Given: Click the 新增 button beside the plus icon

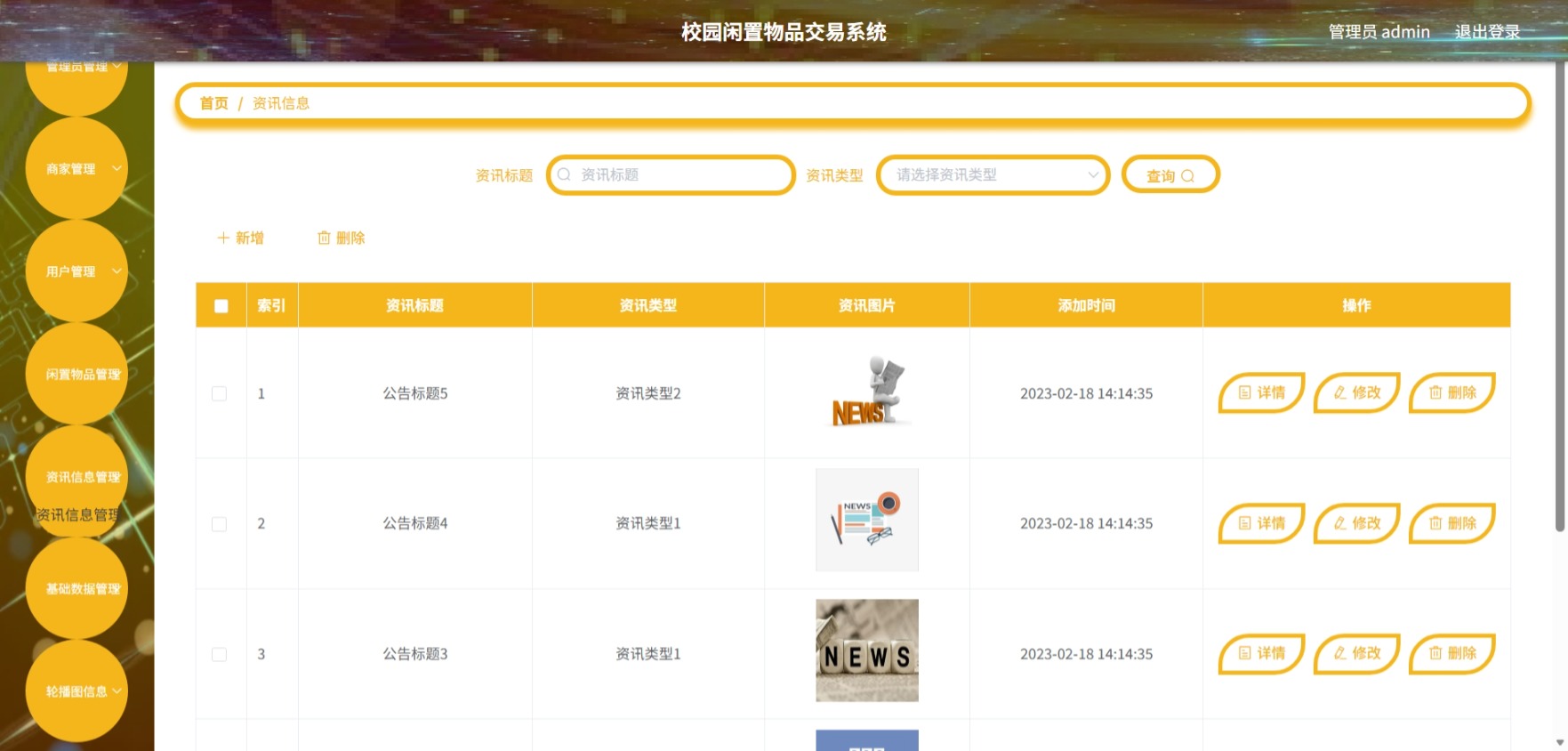Looking at the screenshot, I should (x=241, y=238).
